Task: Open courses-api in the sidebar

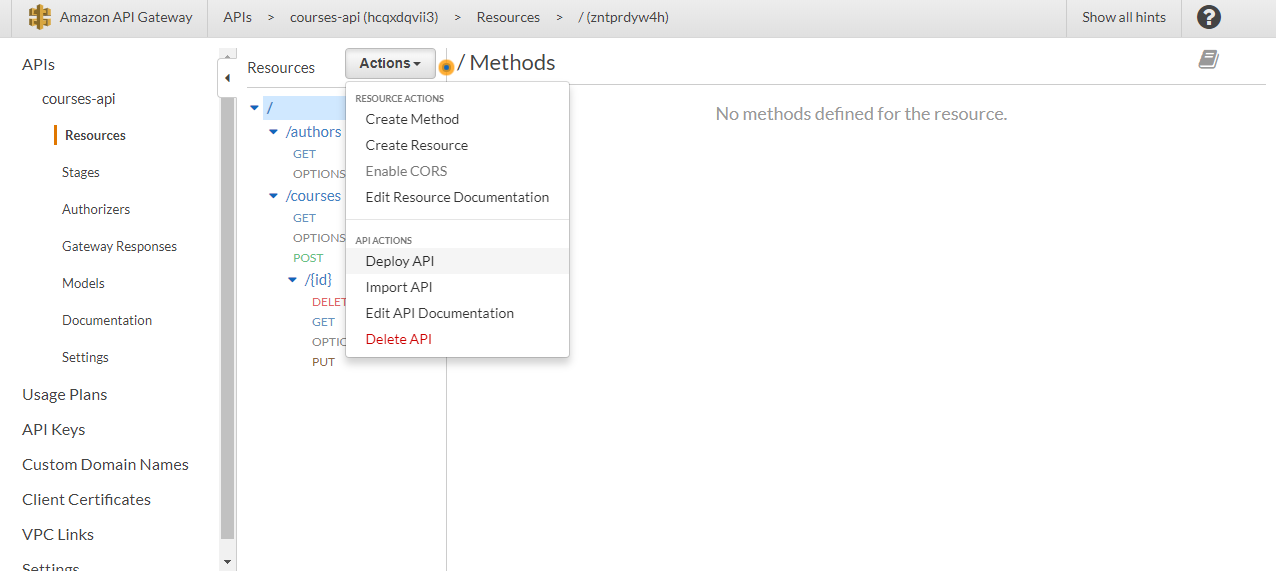Action: pos(79,99)
